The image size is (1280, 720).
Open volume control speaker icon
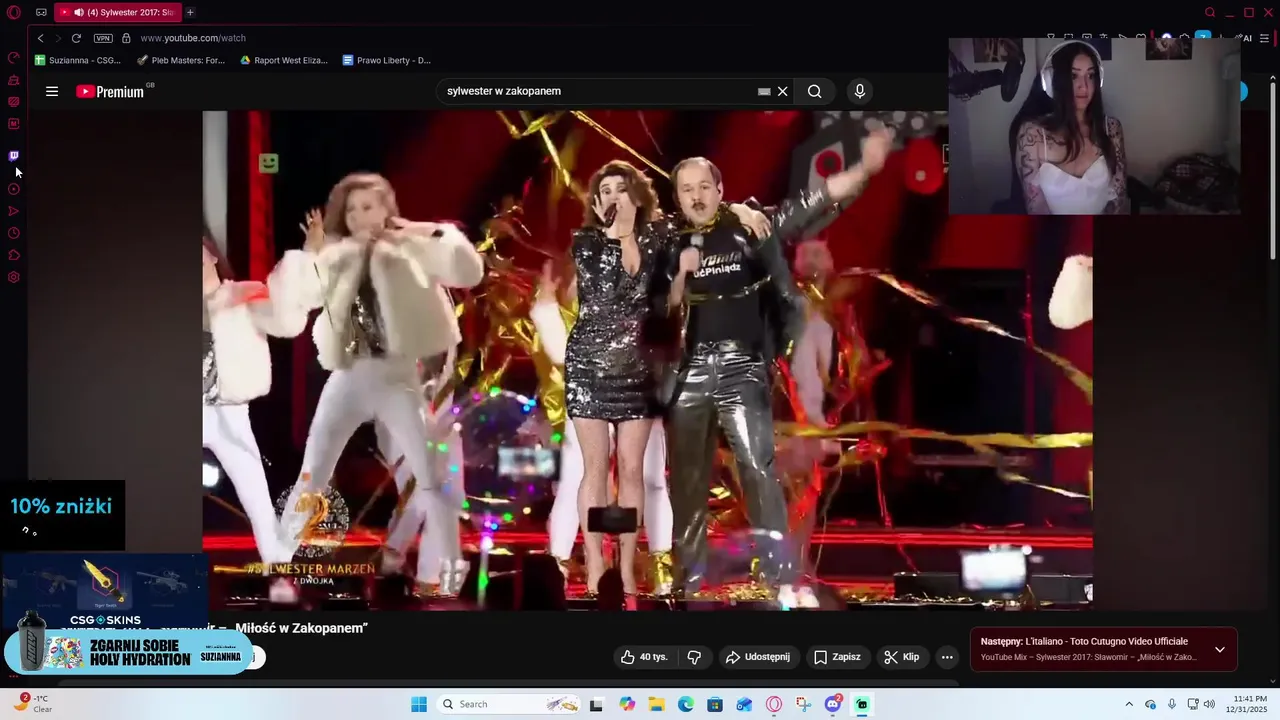pyautogui.click(x=1209, y=704)
